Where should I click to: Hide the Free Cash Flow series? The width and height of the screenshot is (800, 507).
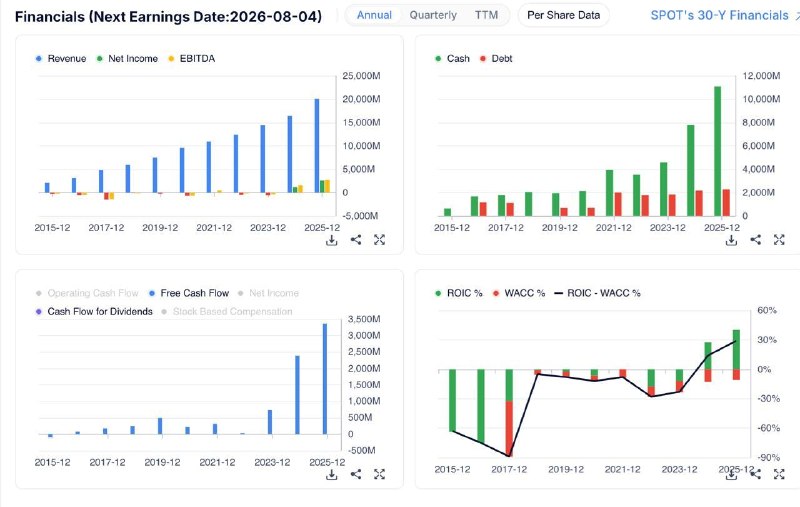pos(189,293)
